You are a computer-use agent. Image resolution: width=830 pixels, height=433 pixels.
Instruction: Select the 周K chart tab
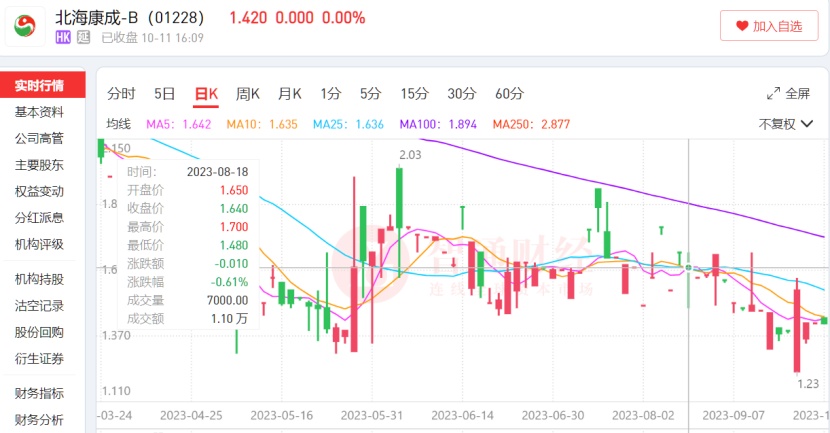248,94
